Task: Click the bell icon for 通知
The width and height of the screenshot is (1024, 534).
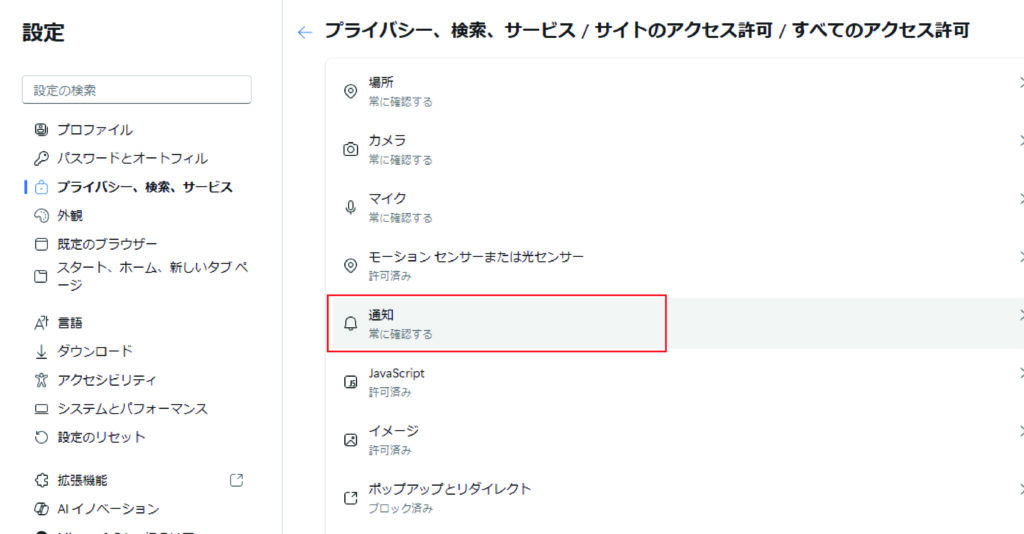Action: pos(351,323)
